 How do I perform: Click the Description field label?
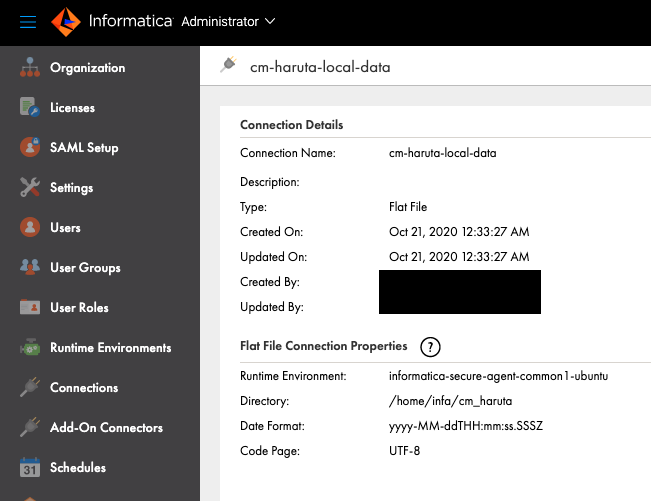click(270, 182)
